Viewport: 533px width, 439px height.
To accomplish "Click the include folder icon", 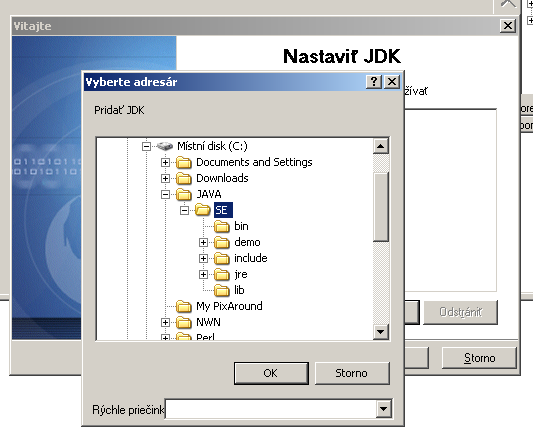I will [222, 258].
